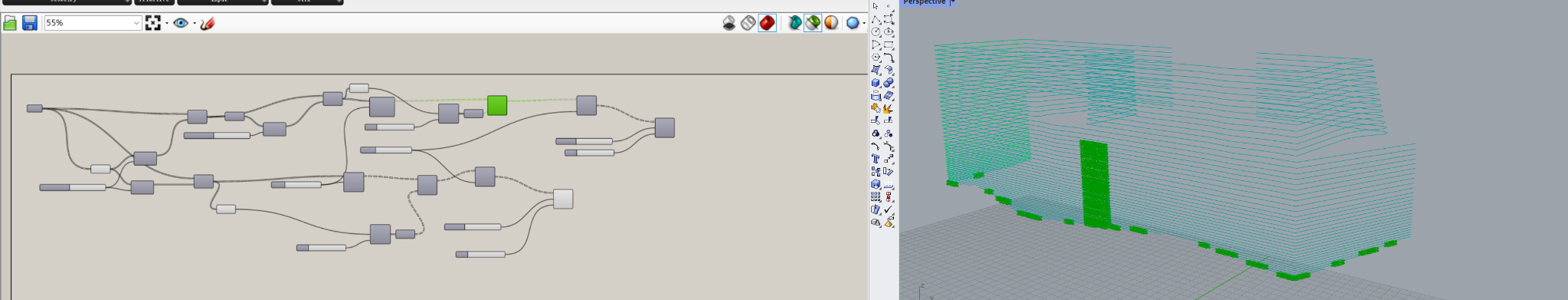Select the red Sketch pen tool
Viewport: 1568px width, 300px height.
(208, 23)
